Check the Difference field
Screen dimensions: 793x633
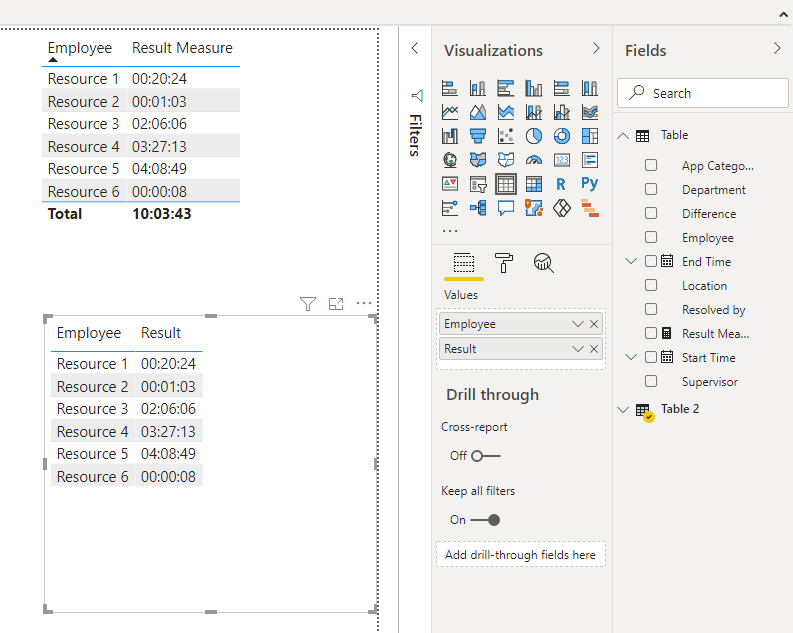click(651, 213)
